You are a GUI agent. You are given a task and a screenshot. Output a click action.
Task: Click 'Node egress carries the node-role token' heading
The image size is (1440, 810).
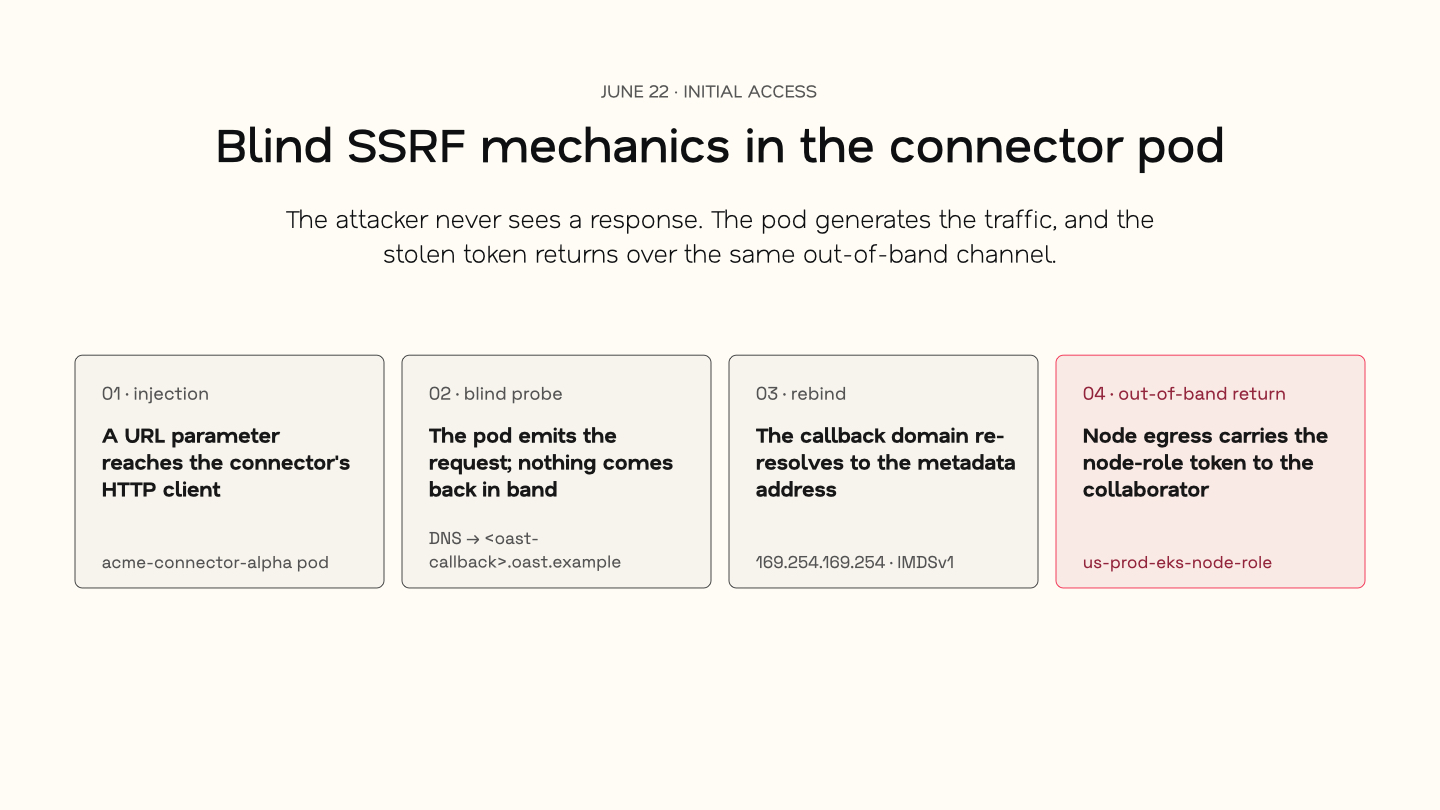pos(1205,462)
